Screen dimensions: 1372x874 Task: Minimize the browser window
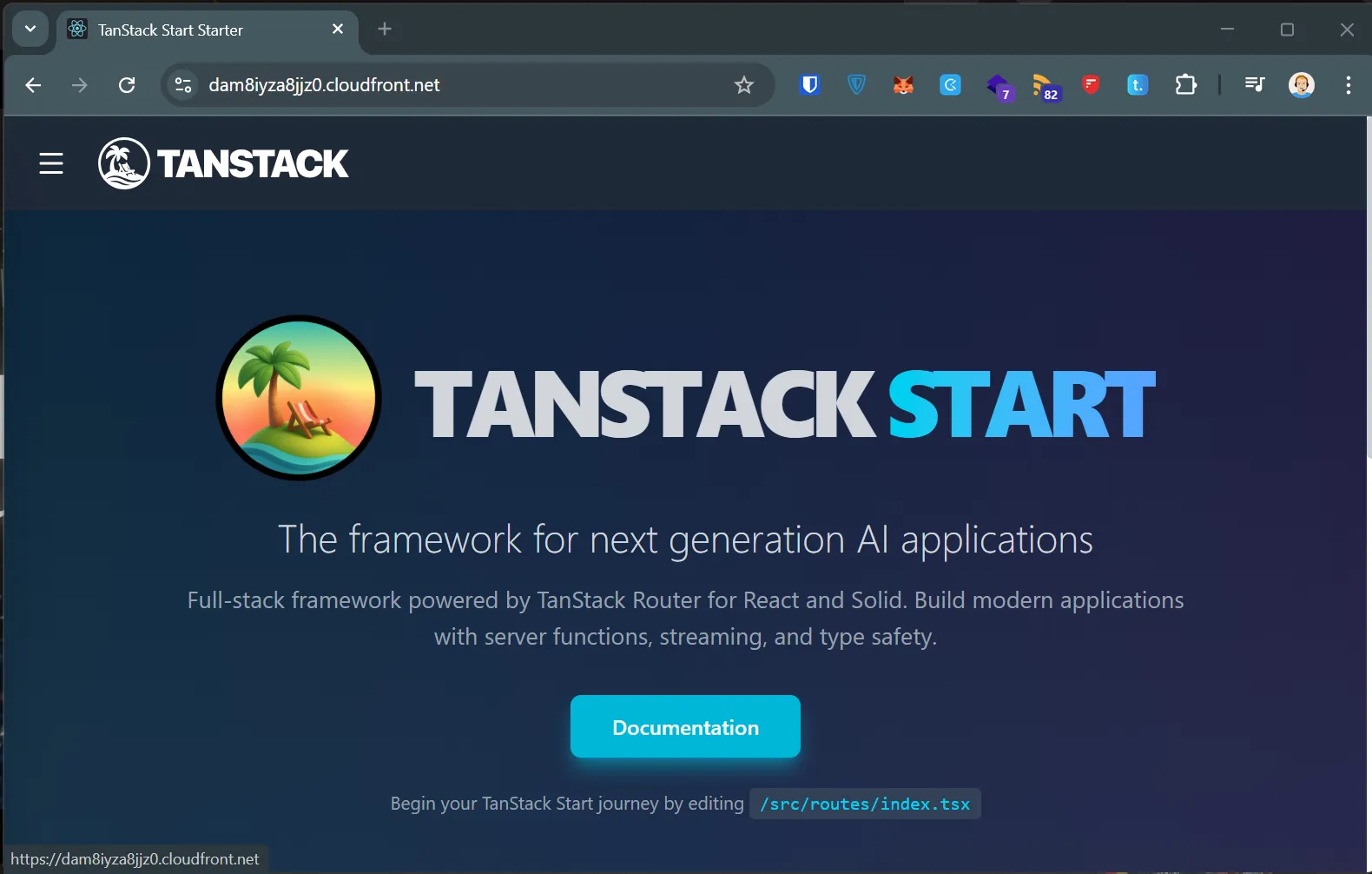1227,30
